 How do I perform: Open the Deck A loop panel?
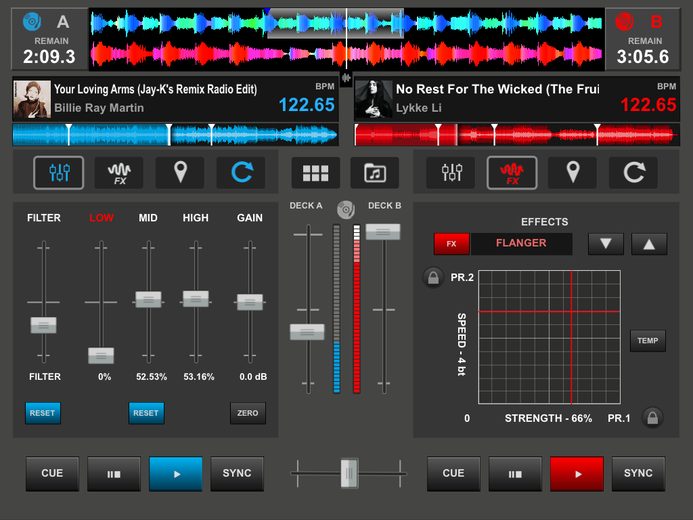coord(241,172)
